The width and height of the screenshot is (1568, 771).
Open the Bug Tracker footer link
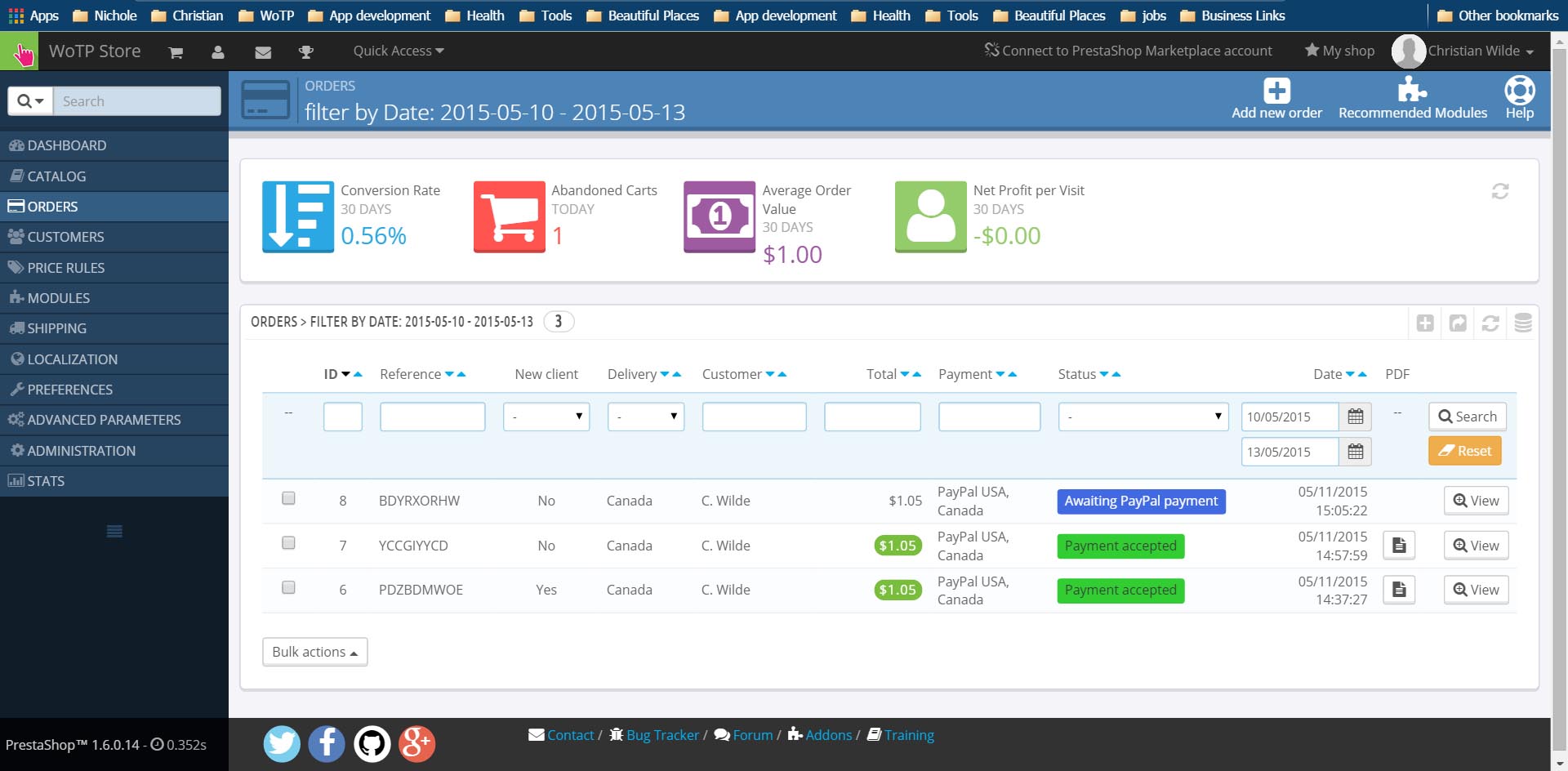[654, 735]
